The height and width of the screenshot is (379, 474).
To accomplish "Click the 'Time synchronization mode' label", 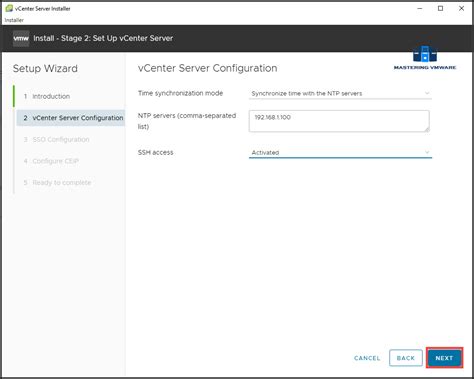I will 180,93.
